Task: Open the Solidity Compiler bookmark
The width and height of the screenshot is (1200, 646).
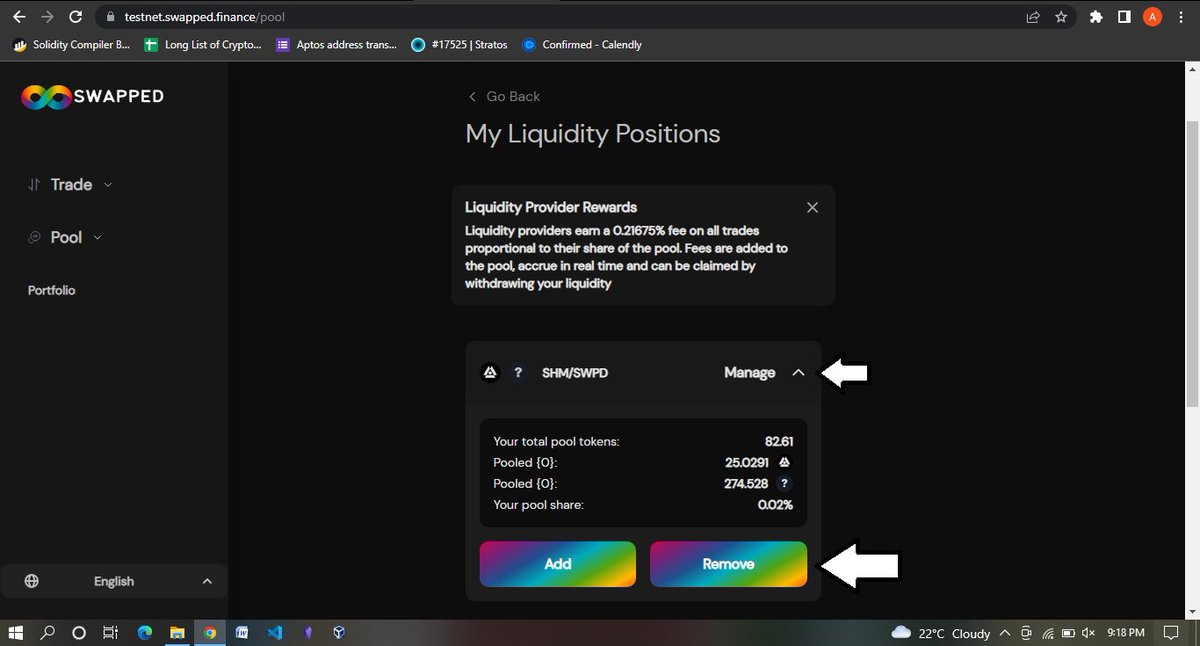Action: 72,44
